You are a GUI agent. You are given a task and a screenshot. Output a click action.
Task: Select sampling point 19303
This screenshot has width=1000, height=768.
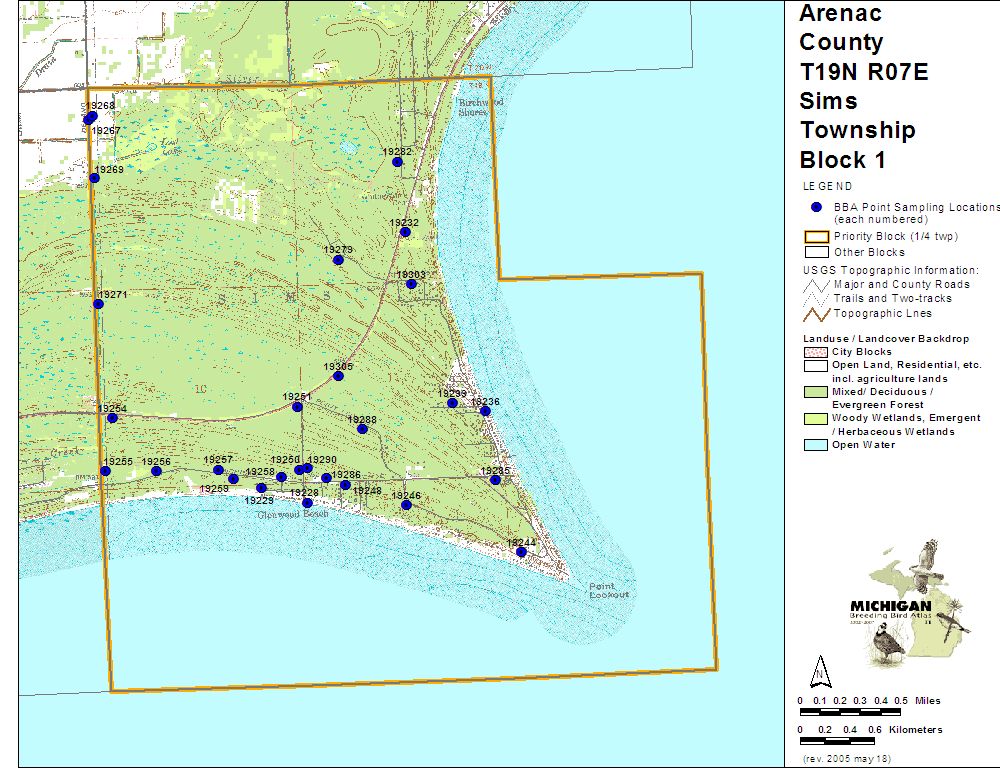(x=411, y=284)
